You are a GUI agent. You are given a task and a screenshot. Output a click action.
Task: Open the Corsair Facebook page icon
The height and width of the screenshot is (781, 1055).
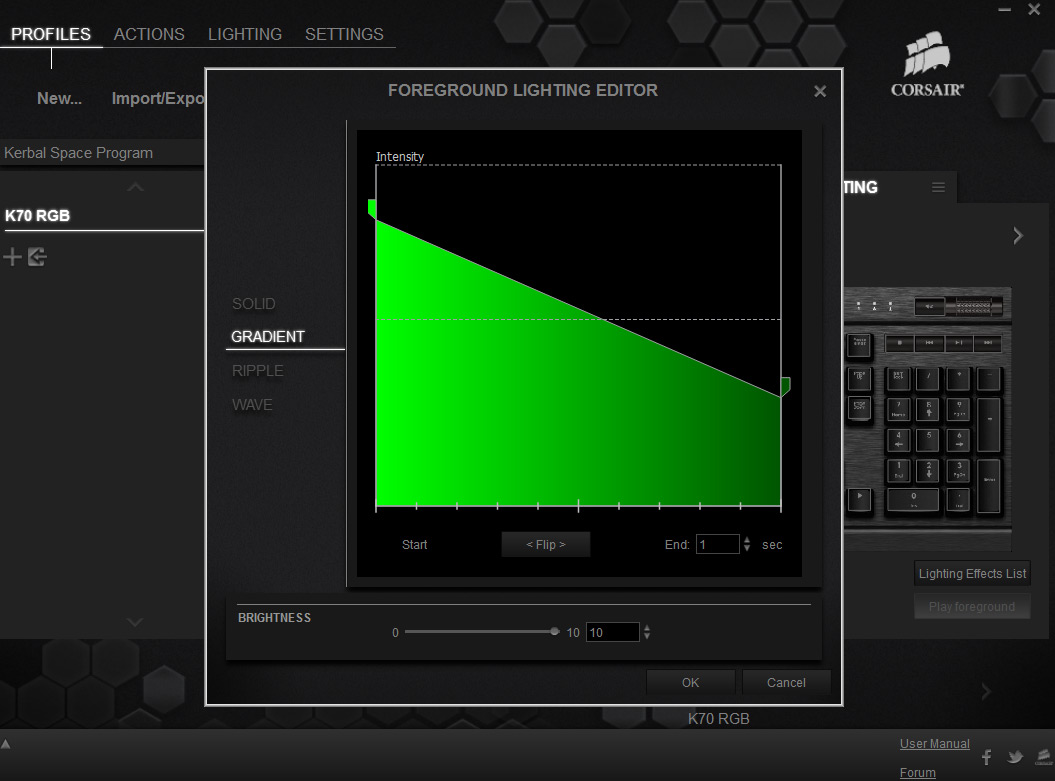[986, 757]
